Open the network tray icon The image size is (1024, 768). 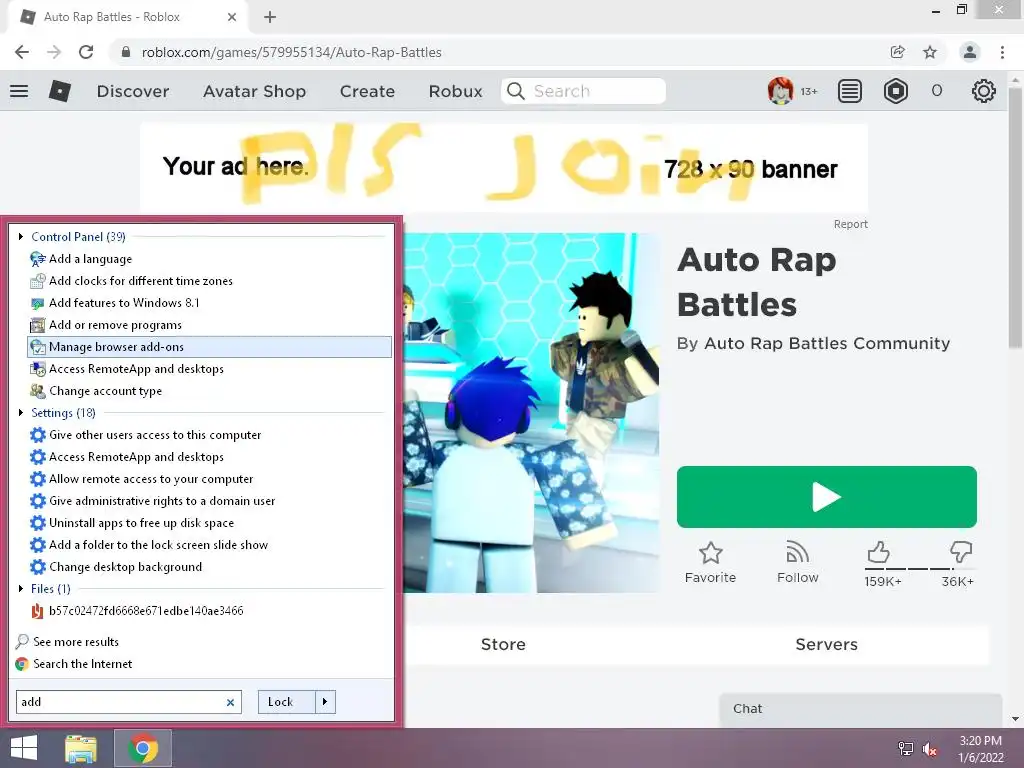click(x=905, y=749)
